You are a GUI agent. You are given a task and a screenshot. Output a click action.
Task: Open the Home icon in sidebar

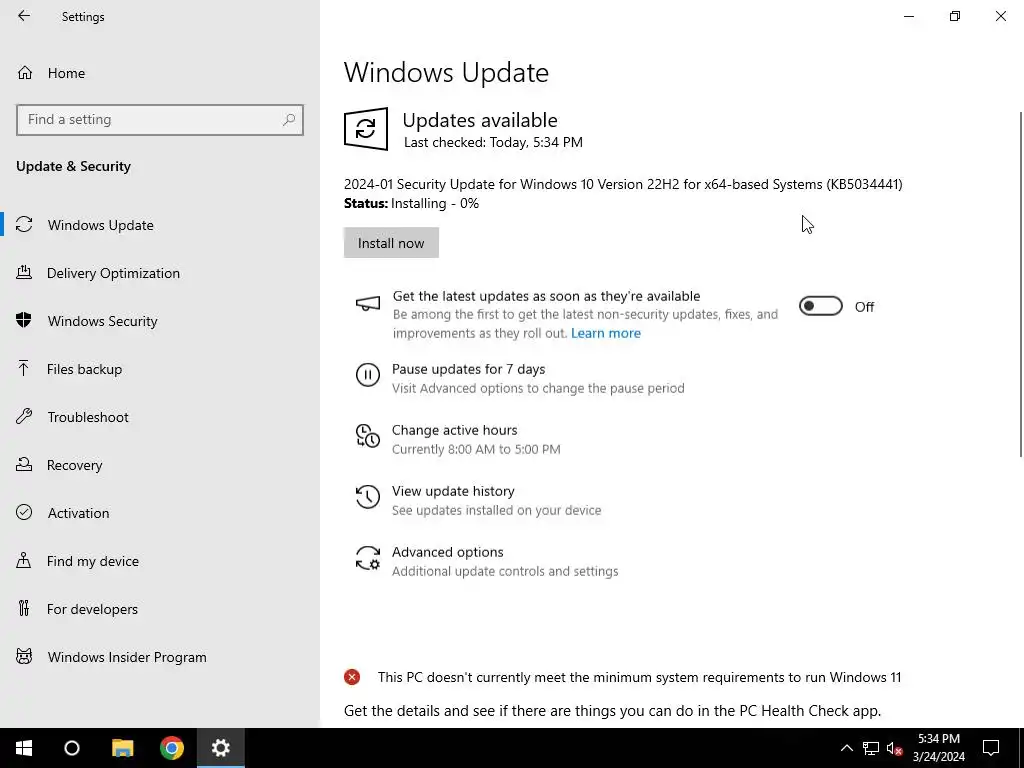pyautogui.click(x=25, y=72)
